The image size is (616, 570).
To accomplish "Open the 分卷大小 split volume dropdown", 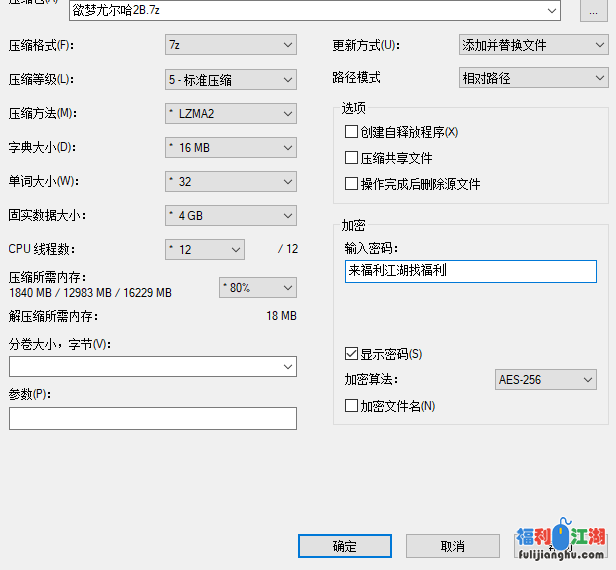I will (153, 367).
